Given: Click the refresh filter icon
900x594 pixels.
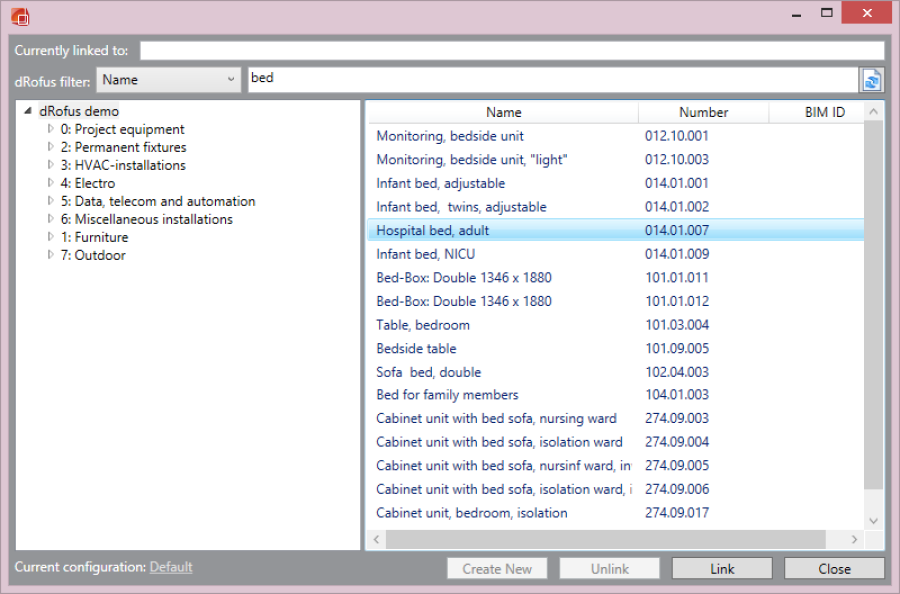Looking at the screenshot, I should (872, 80).
